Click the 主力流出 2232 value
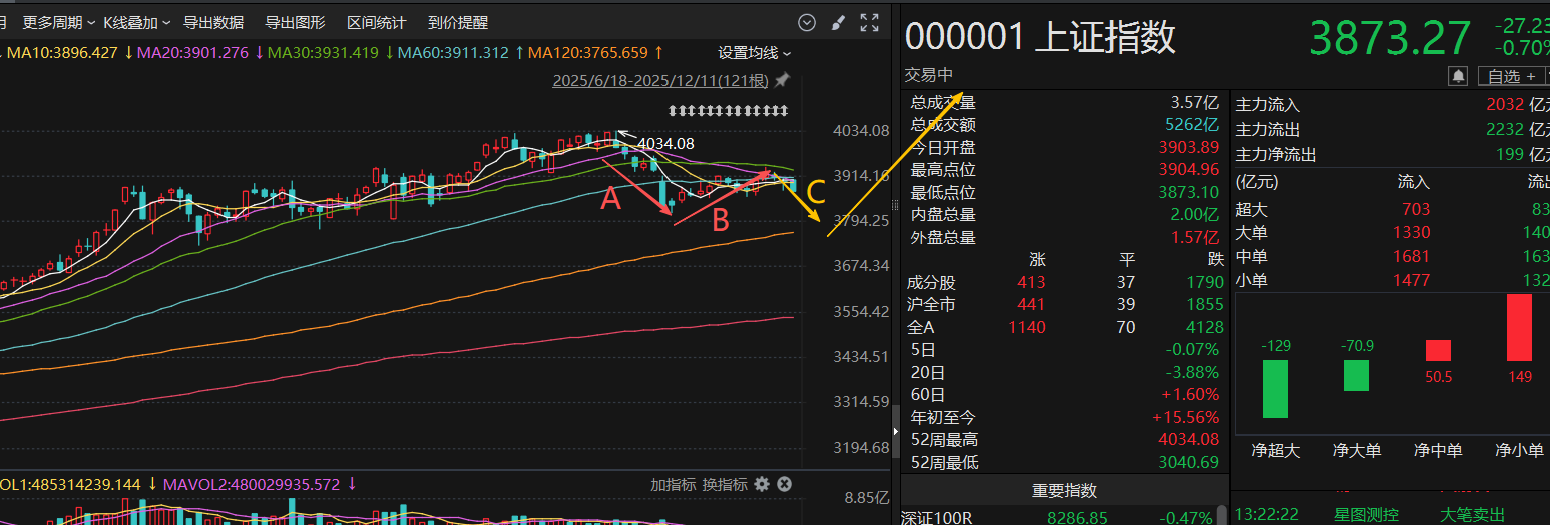The width and height of the screenshot is (1550, 525). 1506,129
